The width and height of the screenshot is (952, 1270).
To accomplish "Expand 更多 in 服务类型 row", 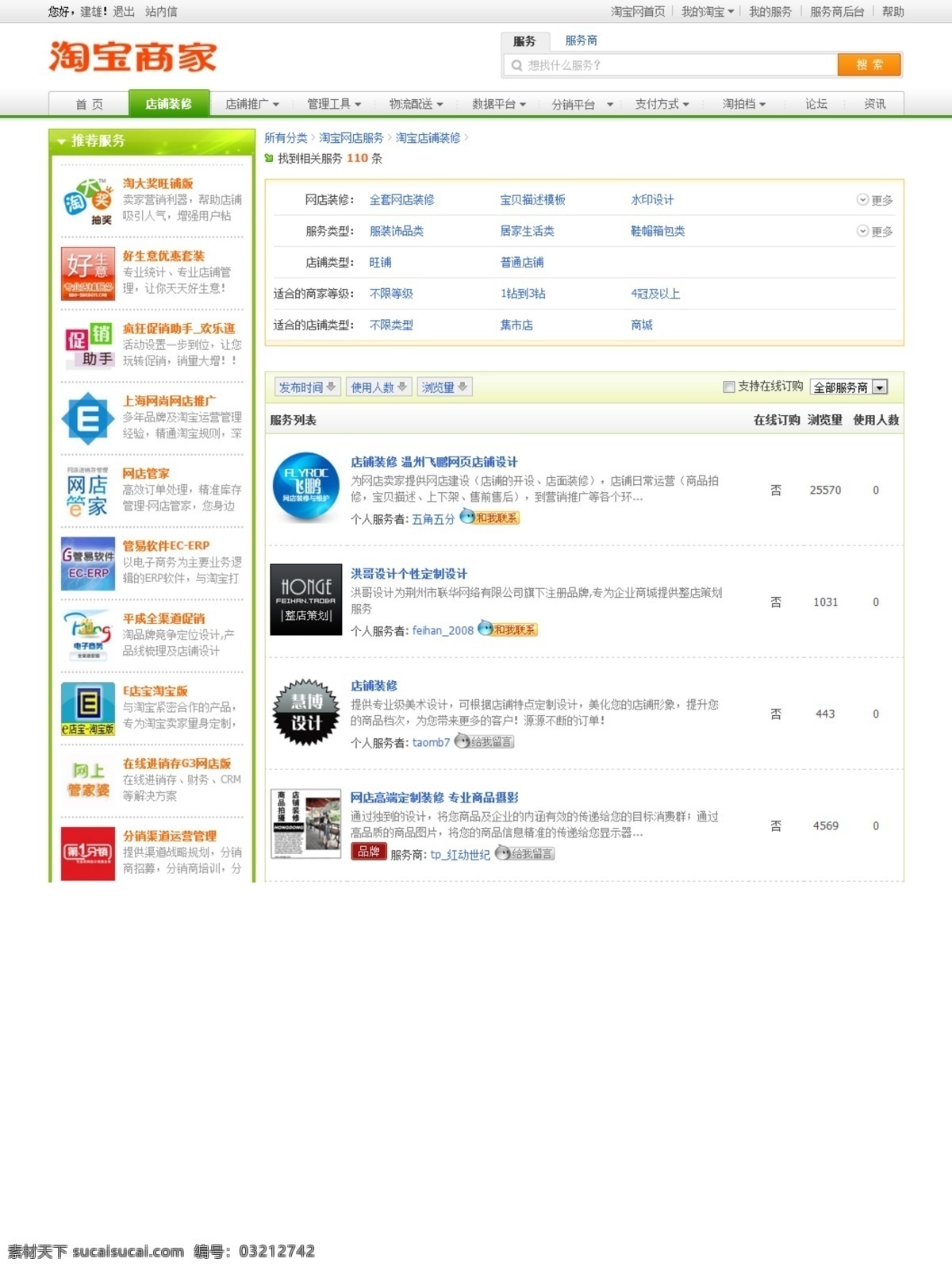I will click(874, 231).
